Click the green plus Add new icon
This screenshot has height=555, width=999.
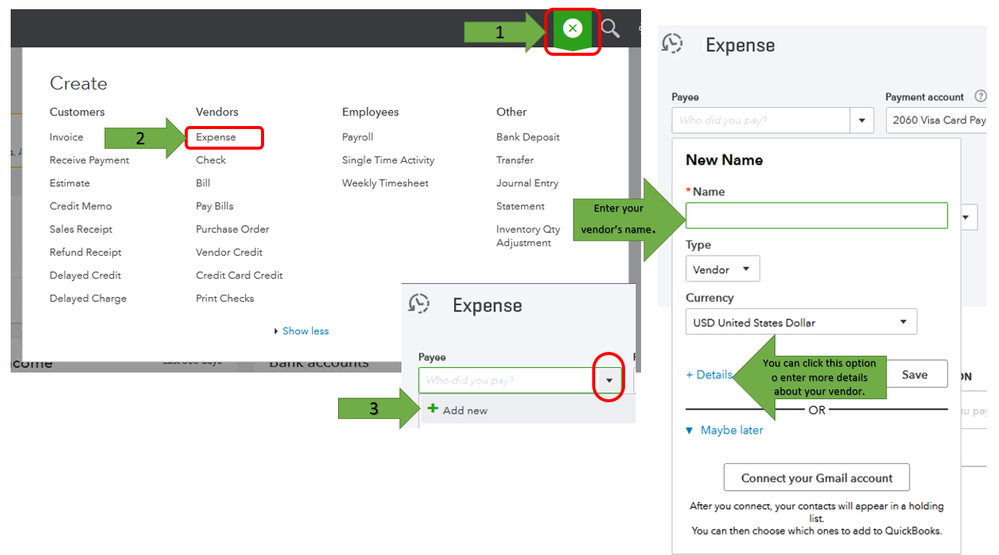433,408
